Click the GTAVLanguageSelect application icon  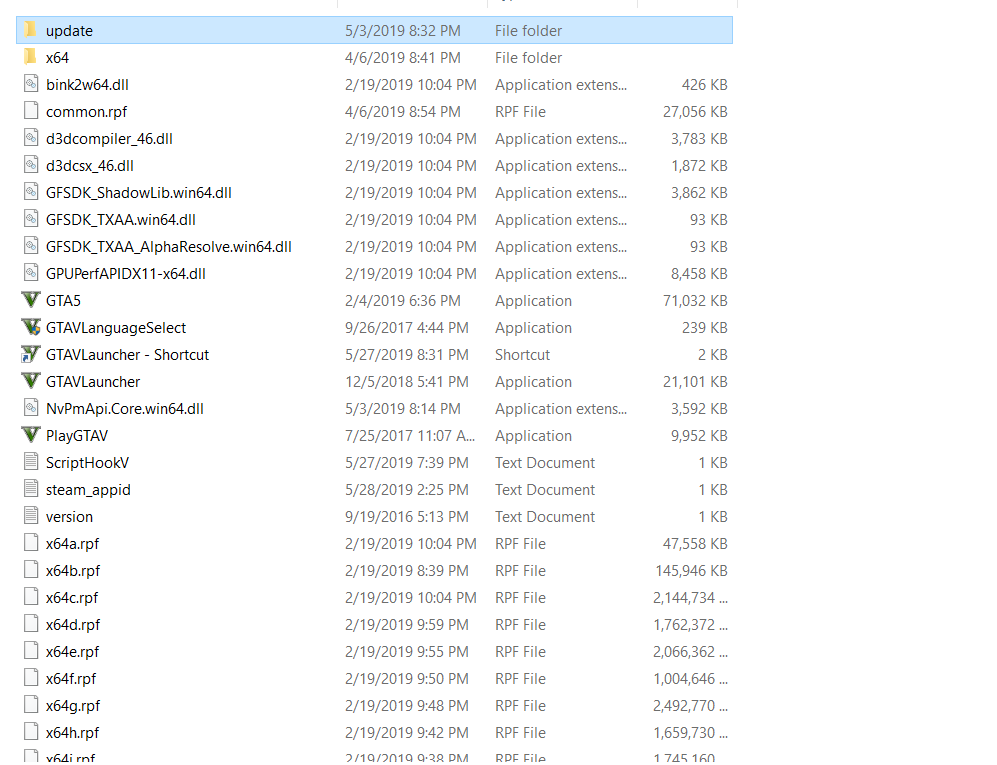point(31,327)
